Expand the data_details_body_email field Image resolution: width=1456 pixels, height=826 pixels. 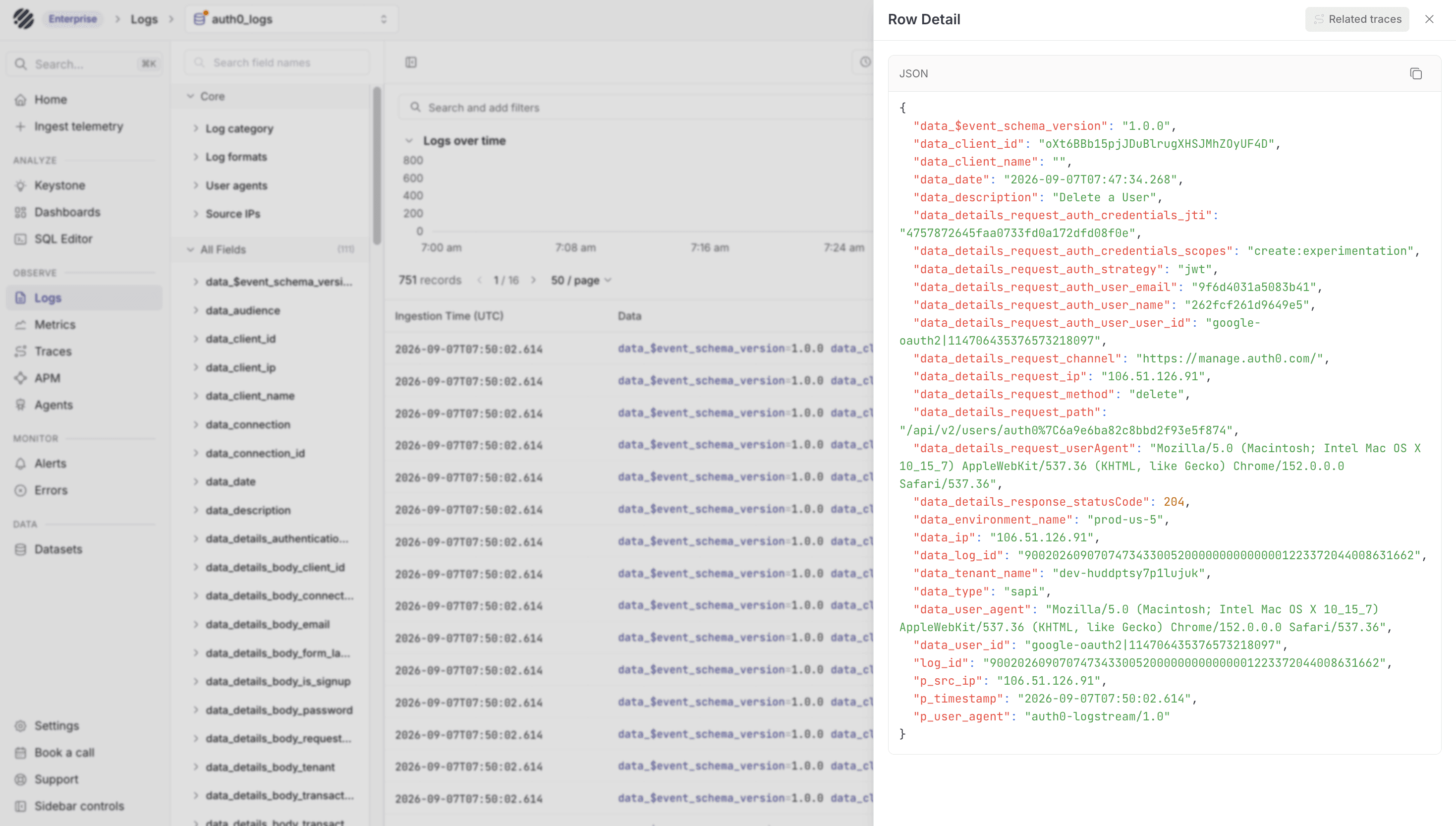pyautogui.click(x=196, y=624)
